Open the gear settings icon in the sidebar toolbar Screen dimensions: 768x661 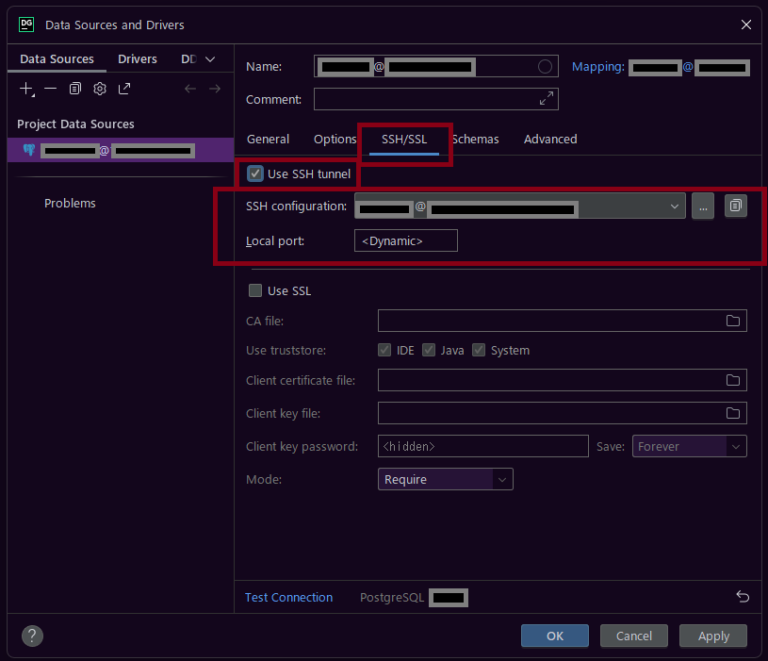tap(99, 89)
